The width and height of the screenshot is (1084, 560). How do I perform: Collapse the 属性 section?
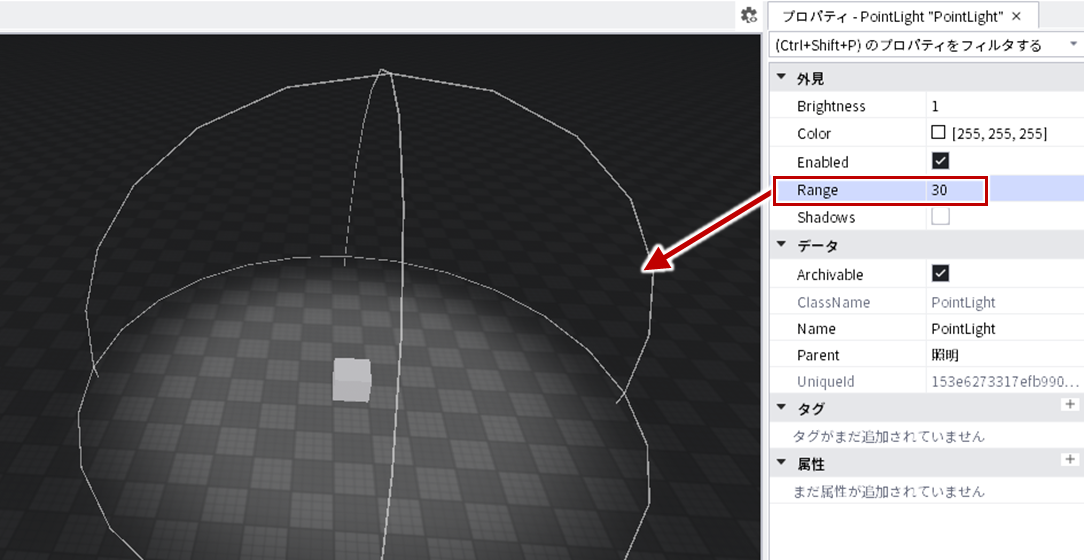782,462
